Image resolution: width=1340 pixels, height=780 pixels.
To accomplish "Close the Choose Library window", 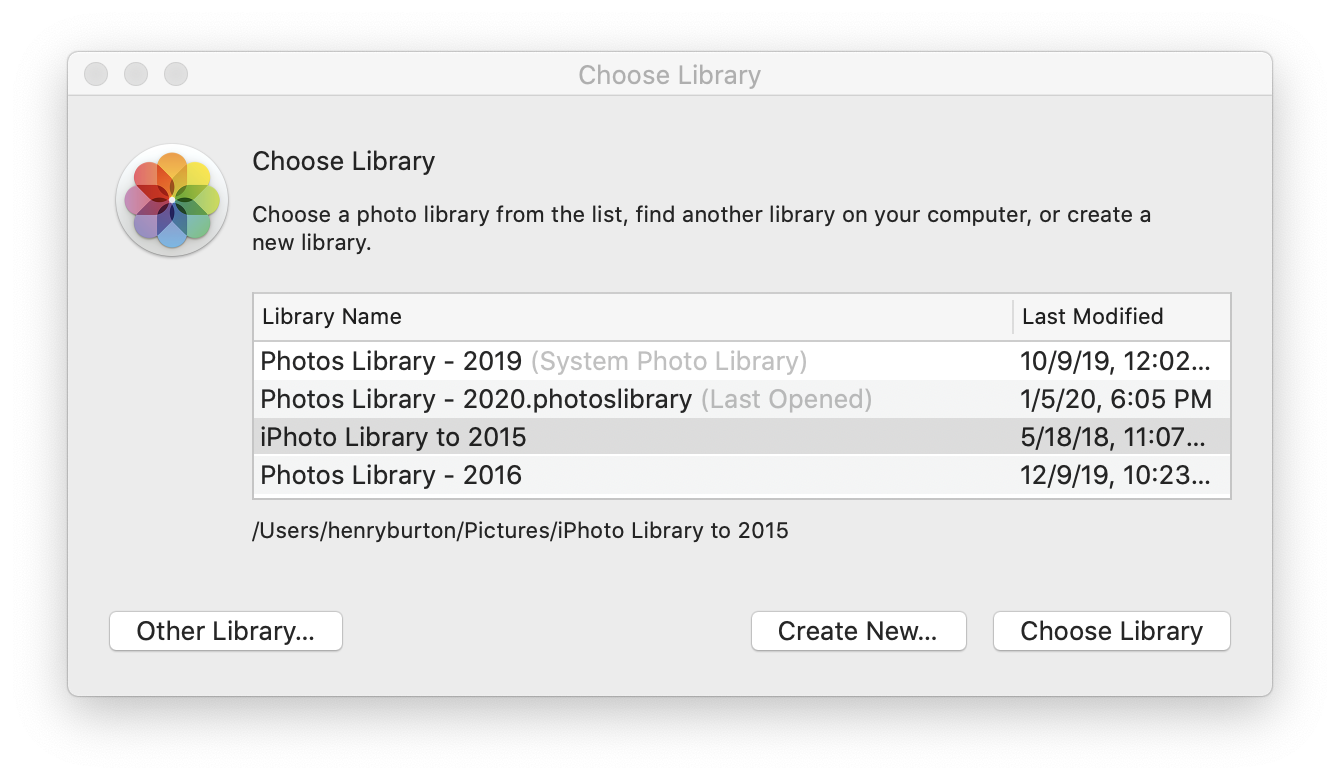I will [x=96, y=74].
